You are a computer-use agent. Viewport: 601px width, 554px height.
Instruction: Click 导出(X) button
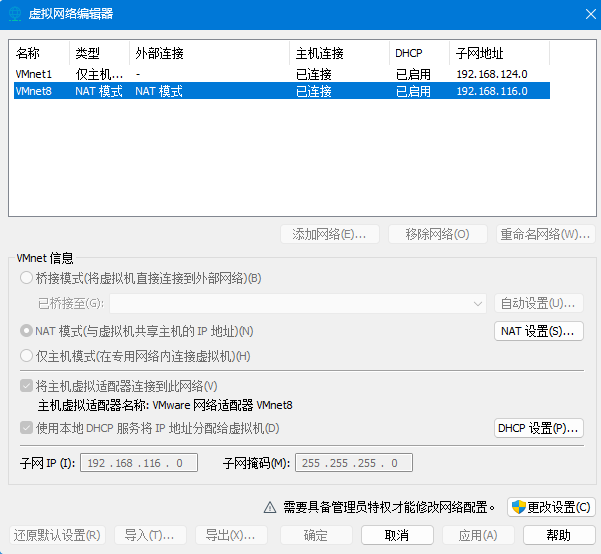coord(231,535)
